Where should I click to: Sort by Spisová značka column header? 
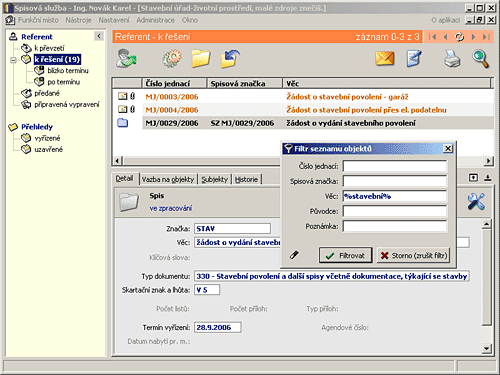tap(245, 83)
